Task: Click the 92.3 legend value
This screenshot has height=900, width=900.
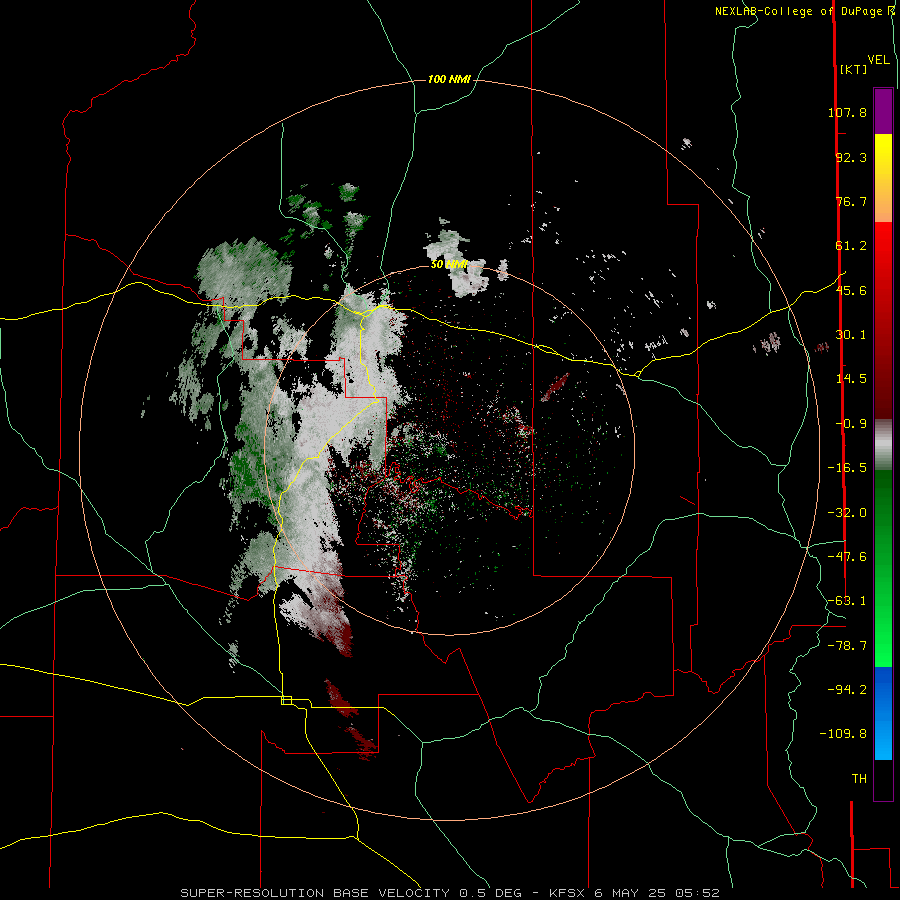Action: click(x=851, y=157)
